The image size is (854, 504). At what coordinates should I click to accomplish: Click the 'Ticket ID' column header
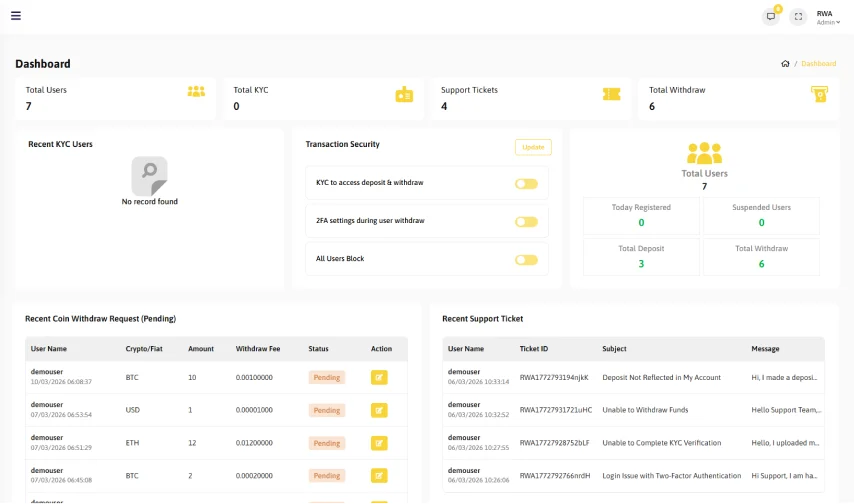[534, 349]
